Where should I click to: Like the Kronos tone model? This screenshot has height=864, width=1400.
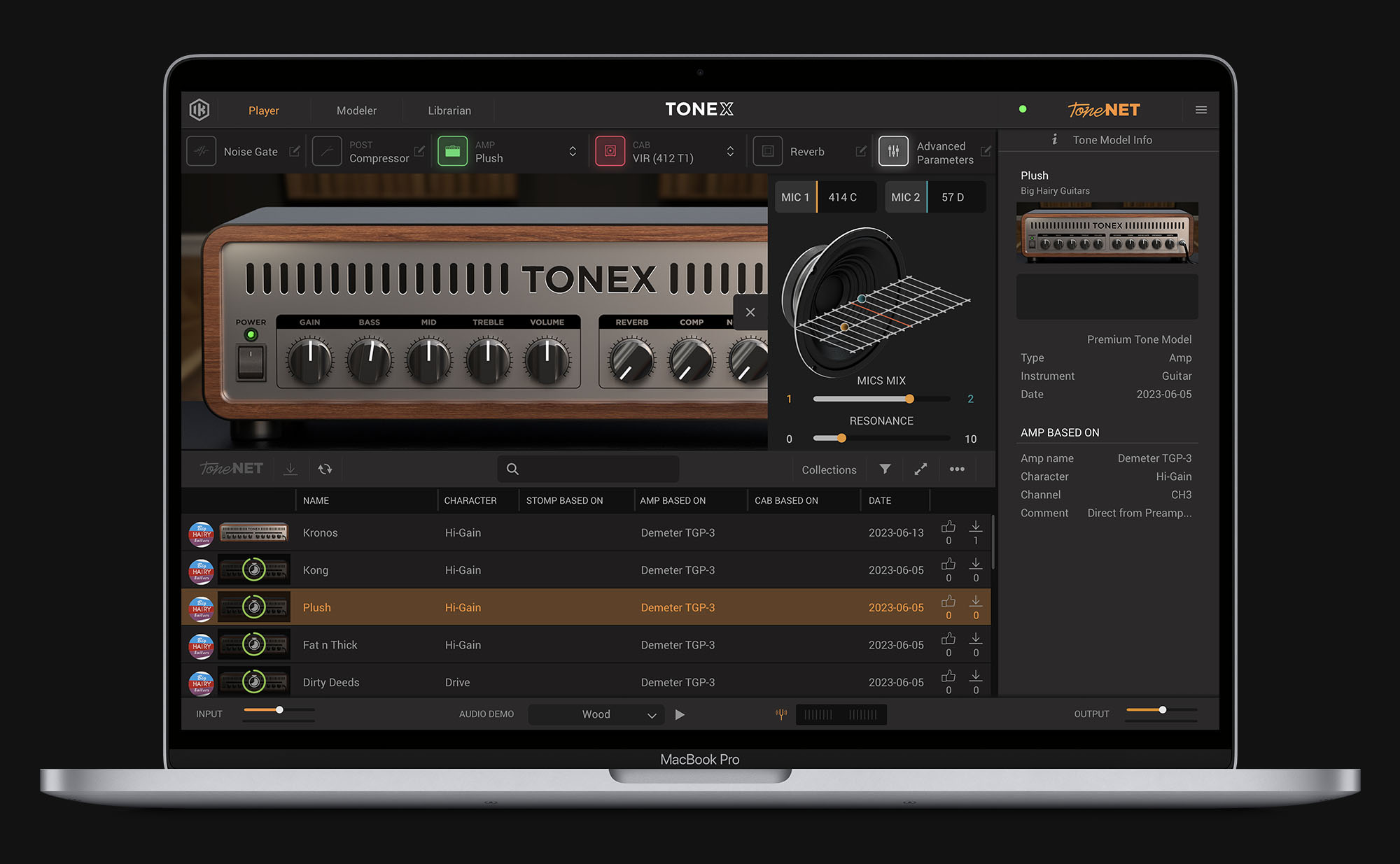pyautogui.click(x=948, y=527)
